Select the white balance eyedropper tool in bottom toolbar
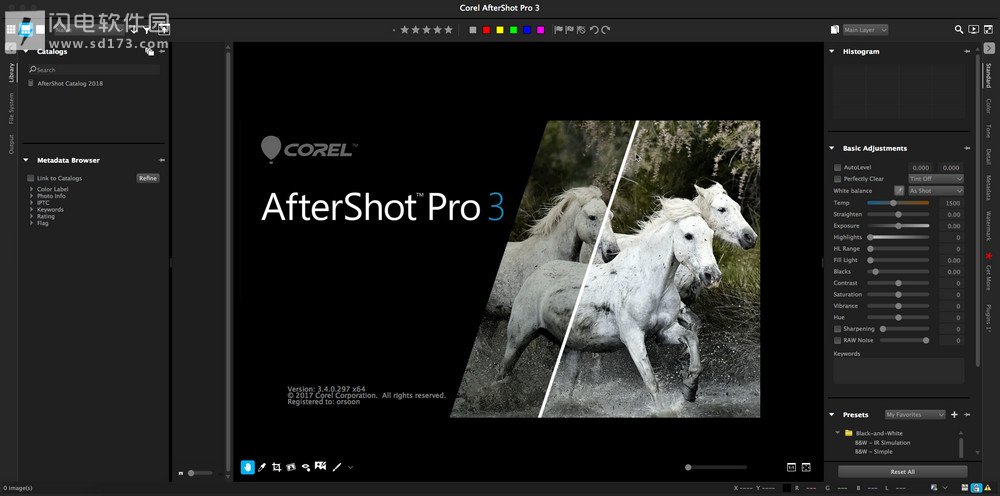The width and height of the screenshot is (1000, 496). (x=262, y=467)
